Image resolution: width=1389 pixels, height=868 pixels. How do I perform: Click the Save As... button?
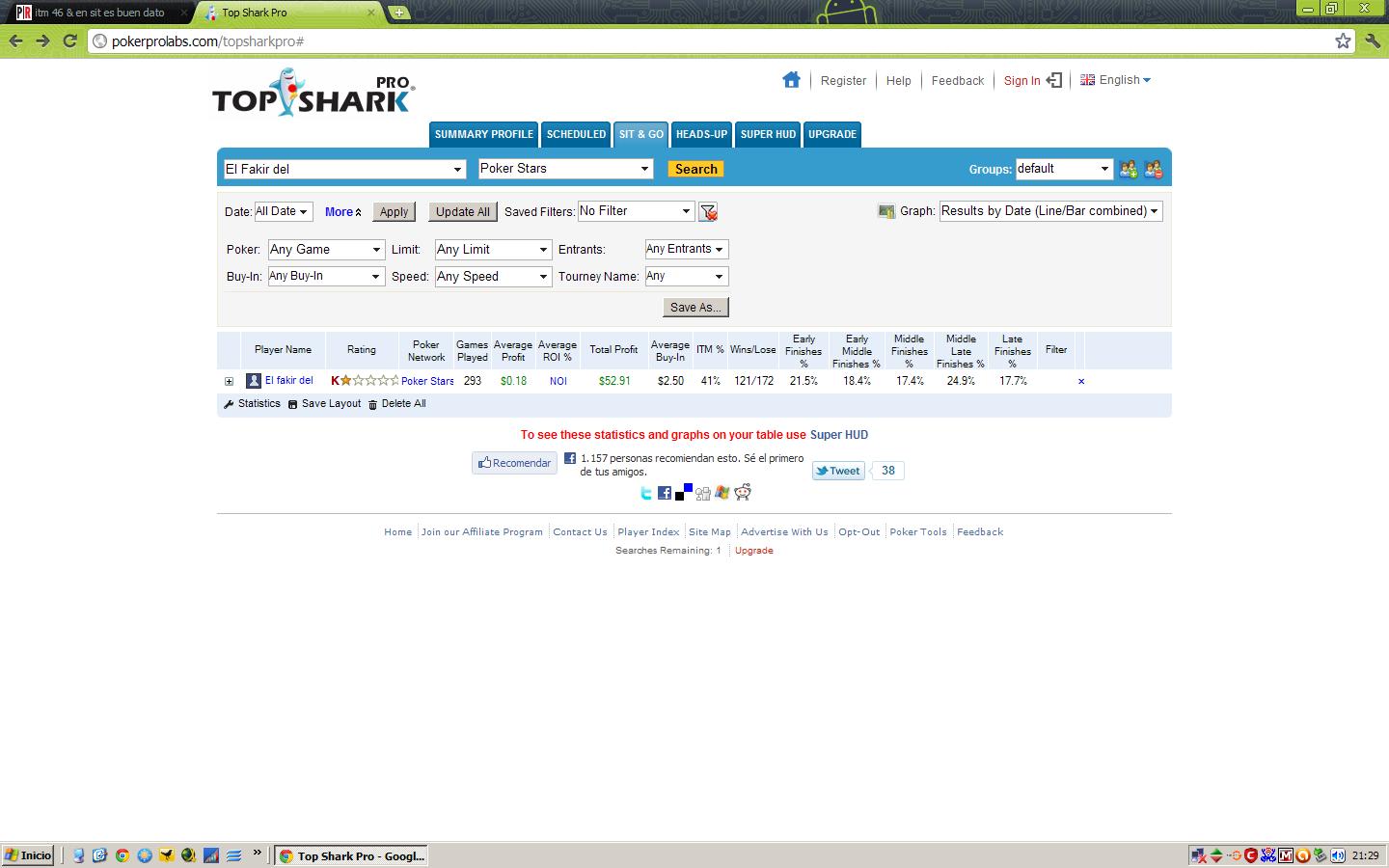(x=695, y=307)
